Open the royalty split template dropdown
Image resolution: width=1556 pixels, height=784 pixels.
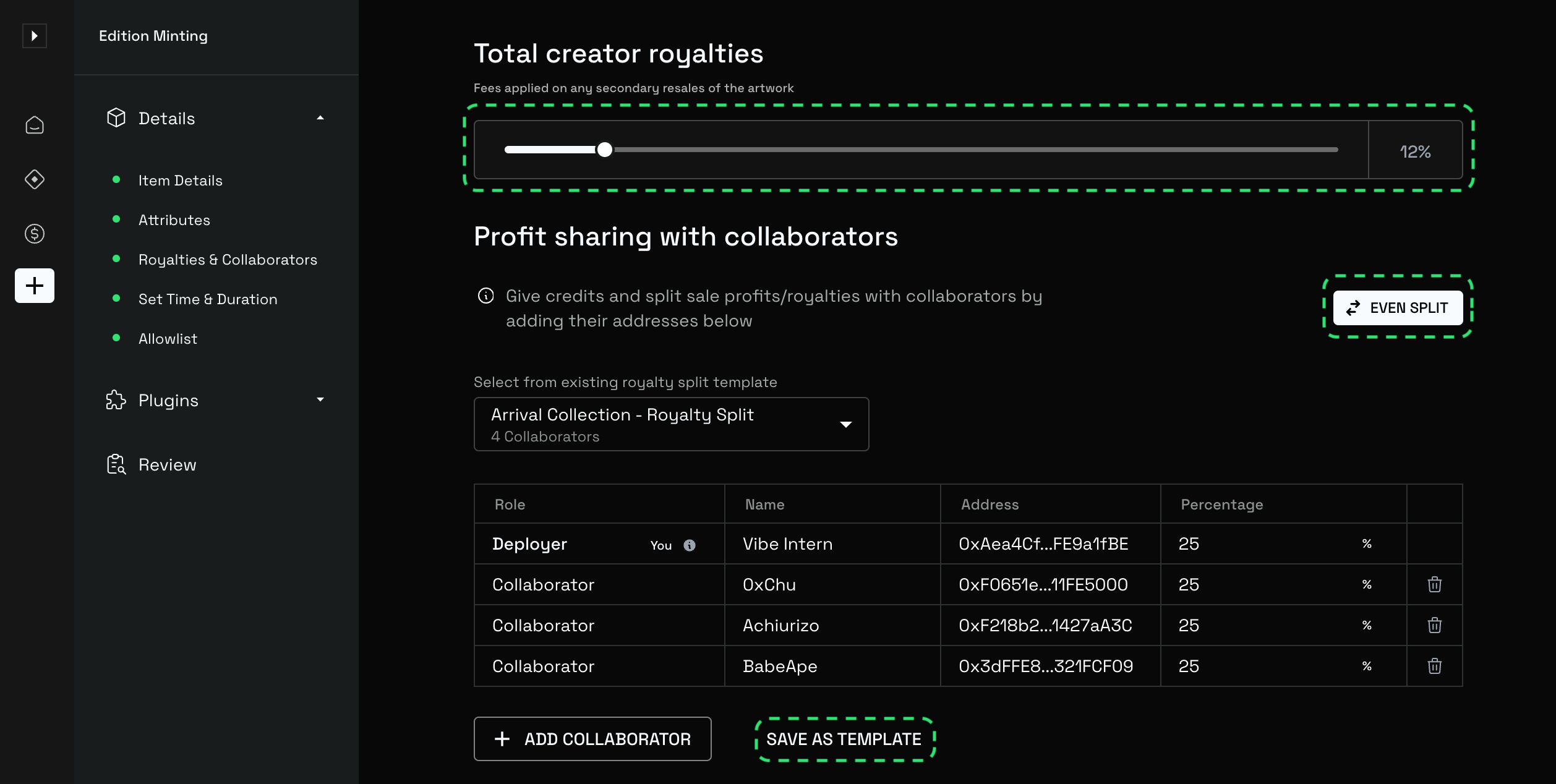671,424
